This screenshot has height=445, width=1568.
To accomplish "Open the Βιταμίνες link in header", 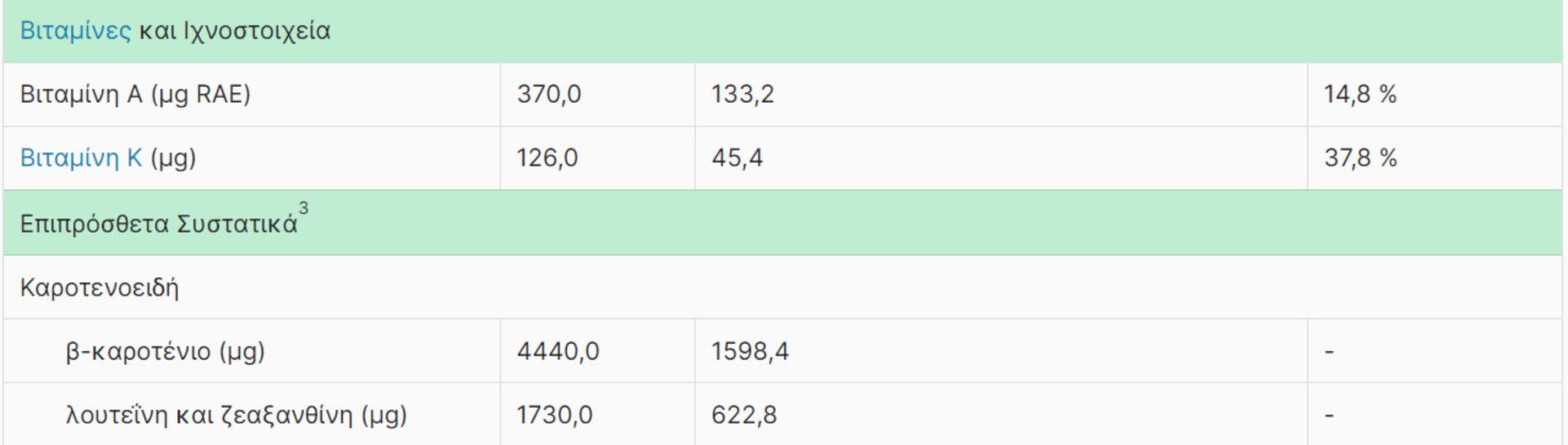I will 75,31.
